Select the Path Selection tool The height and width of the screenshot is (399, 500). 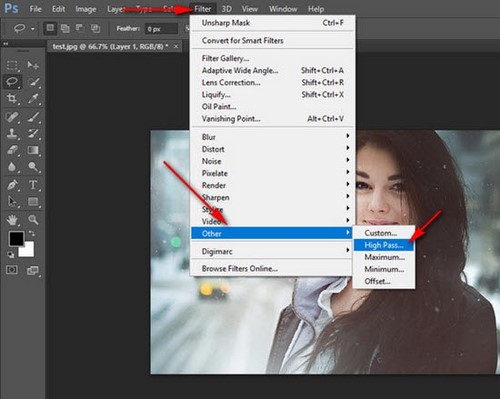(x=13, y=201)
